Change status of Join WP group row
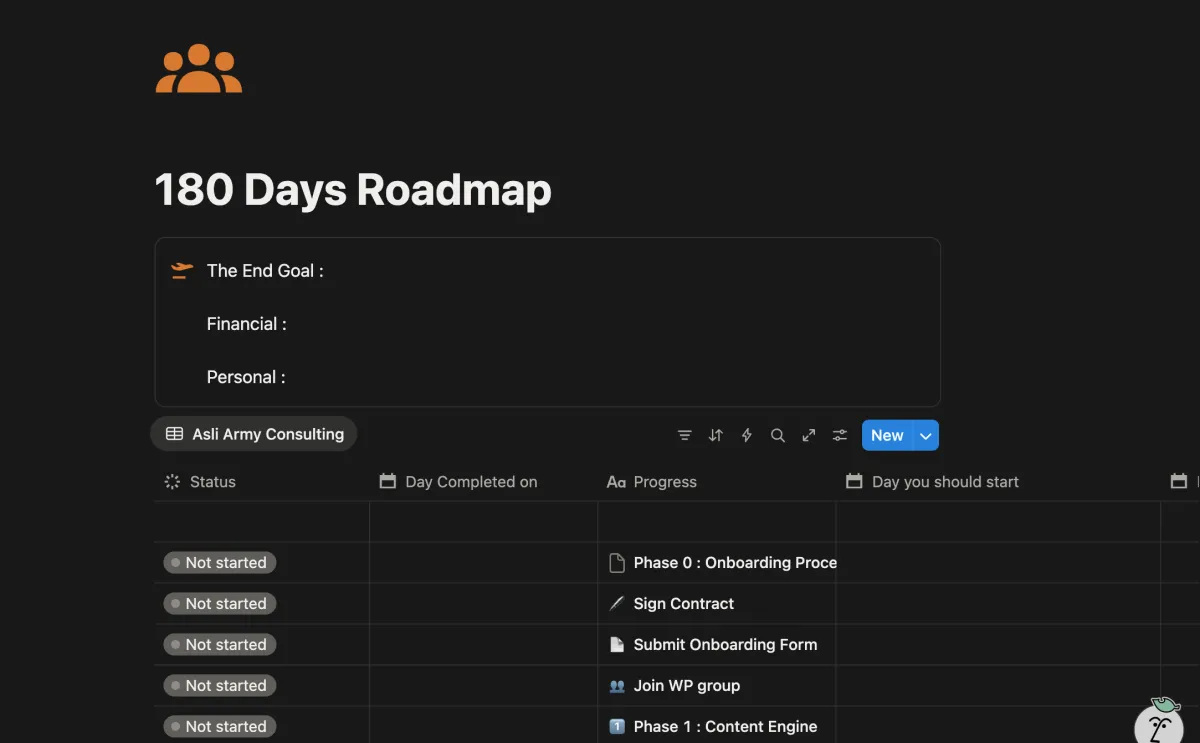Screen dimensions: 1200x743 click(x=220, y=686)
